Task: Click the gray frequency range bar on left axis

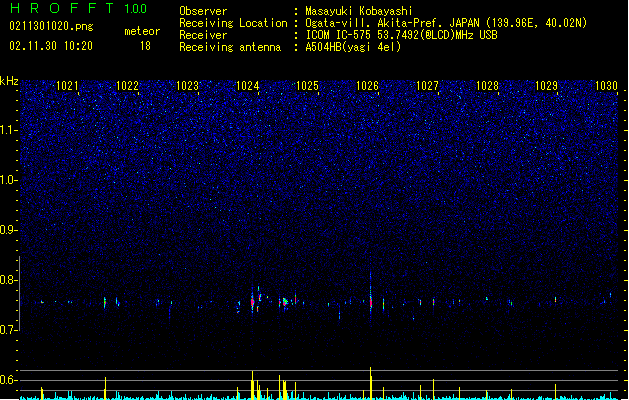Action: coord(20,293)
